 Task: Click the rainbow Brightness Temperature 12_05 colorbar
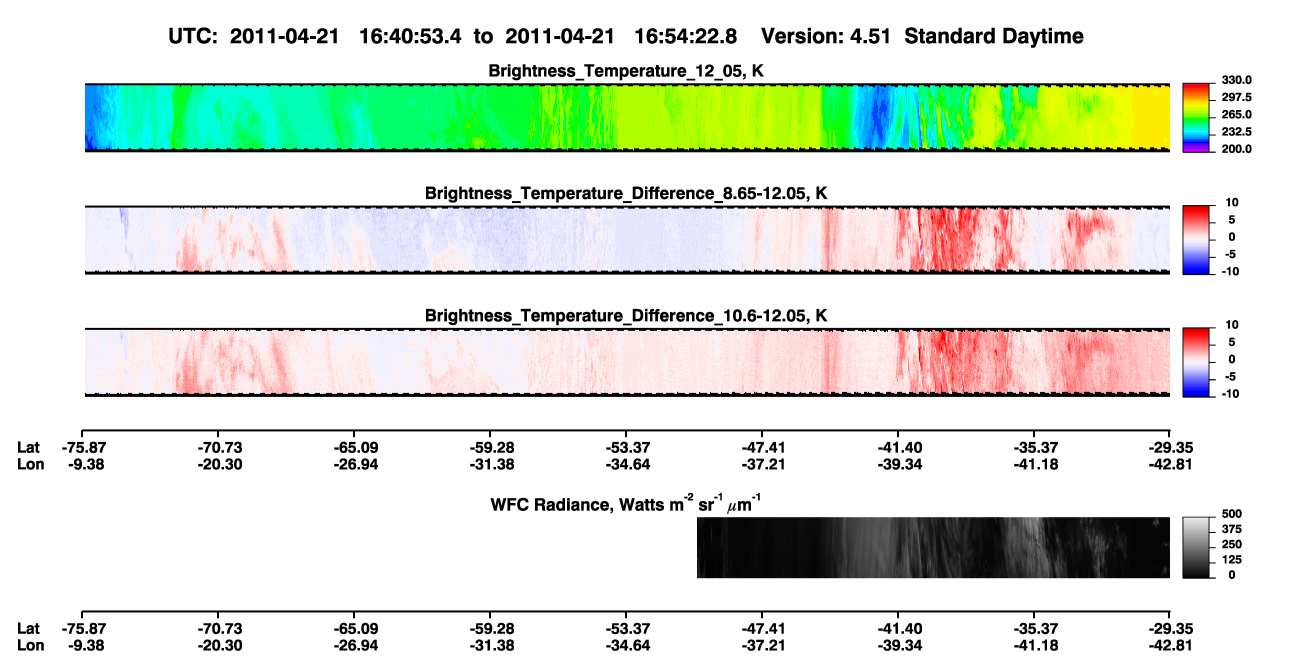(x=1196, y=117)
